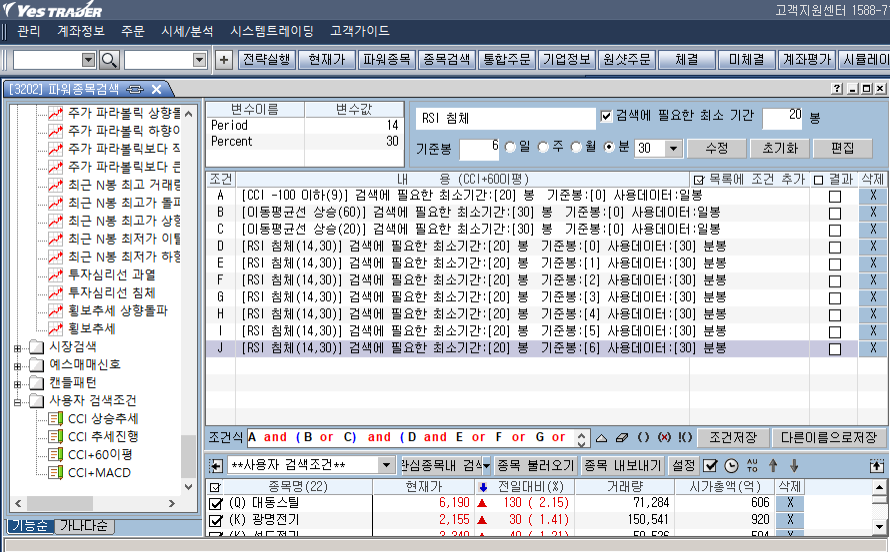Viewport: 890px width, 552px height.
Task: Open the 시세/분석 menu
Action: coord(187,31)
